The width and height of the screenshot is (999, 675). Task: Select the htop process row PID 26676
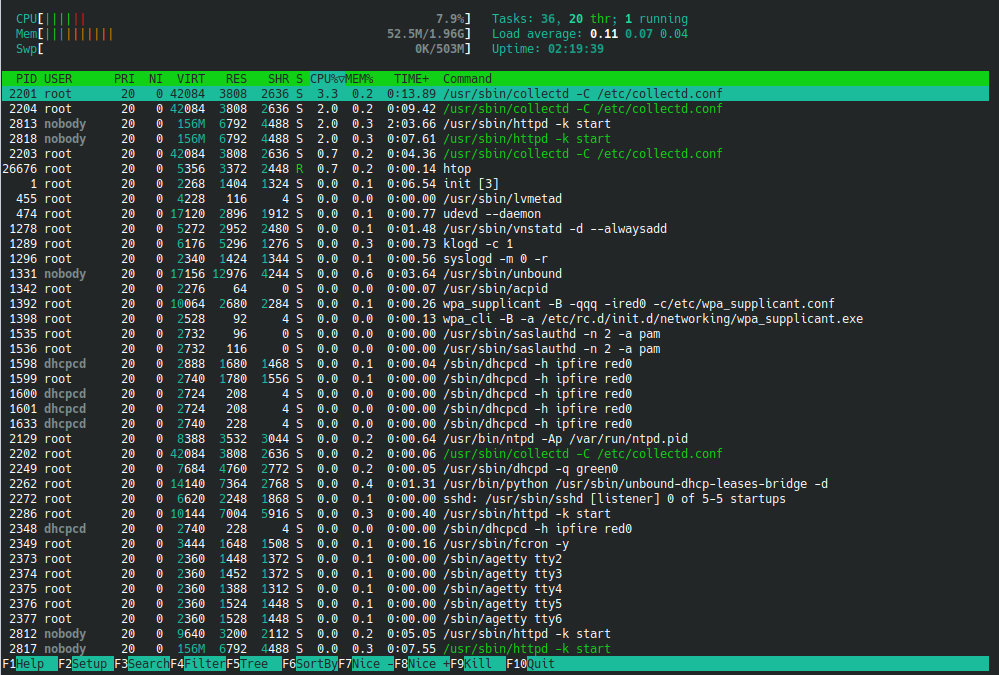pos(495,168)
